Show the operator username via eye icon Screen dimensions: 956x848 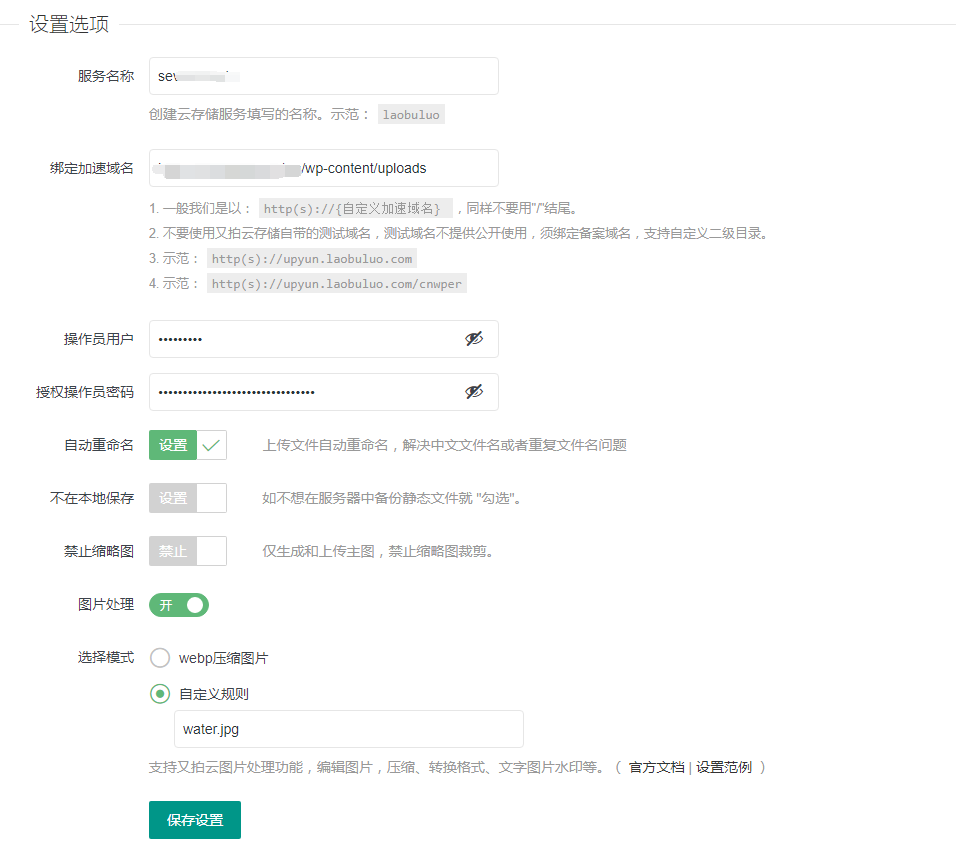pyautogui.click(x=474, y=339)
